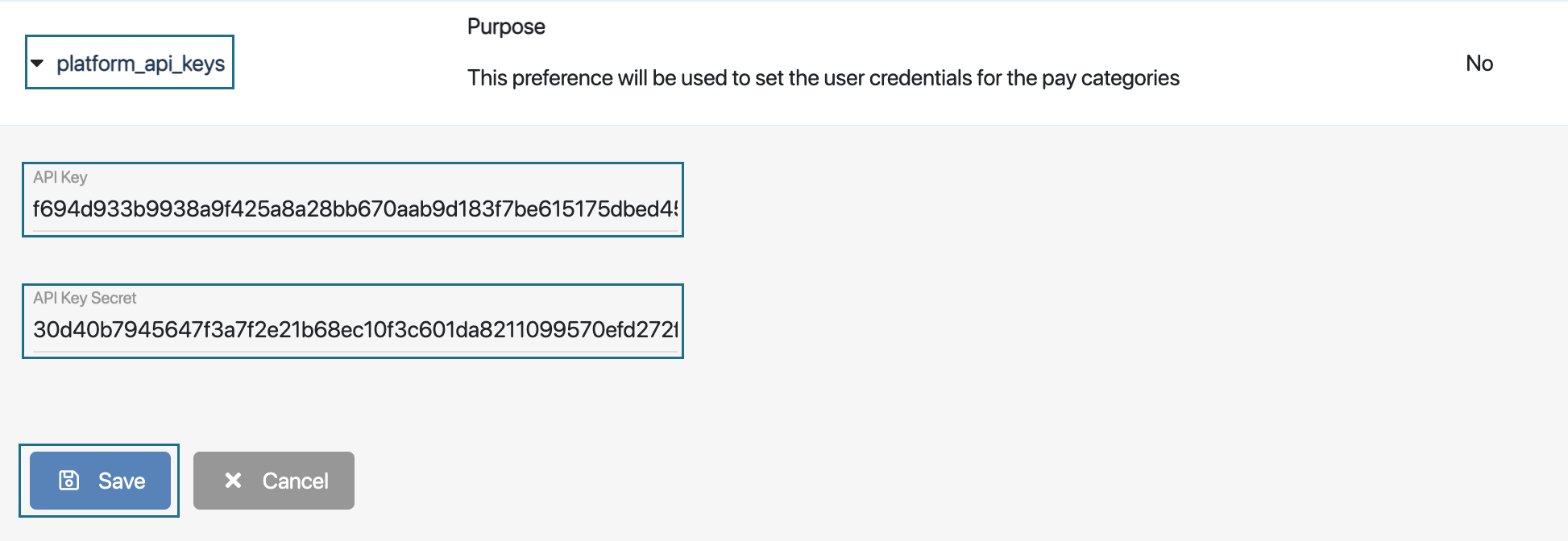Click the 'keys' part of platform_api_keys
Viewport: 1568px width, 541px height.
click(204, 64)
